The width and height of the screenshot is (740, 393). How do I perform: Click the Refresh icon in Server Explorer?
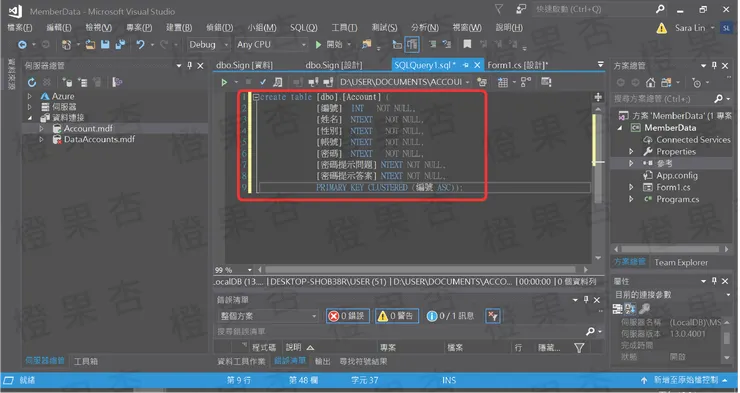click(32, 83)
